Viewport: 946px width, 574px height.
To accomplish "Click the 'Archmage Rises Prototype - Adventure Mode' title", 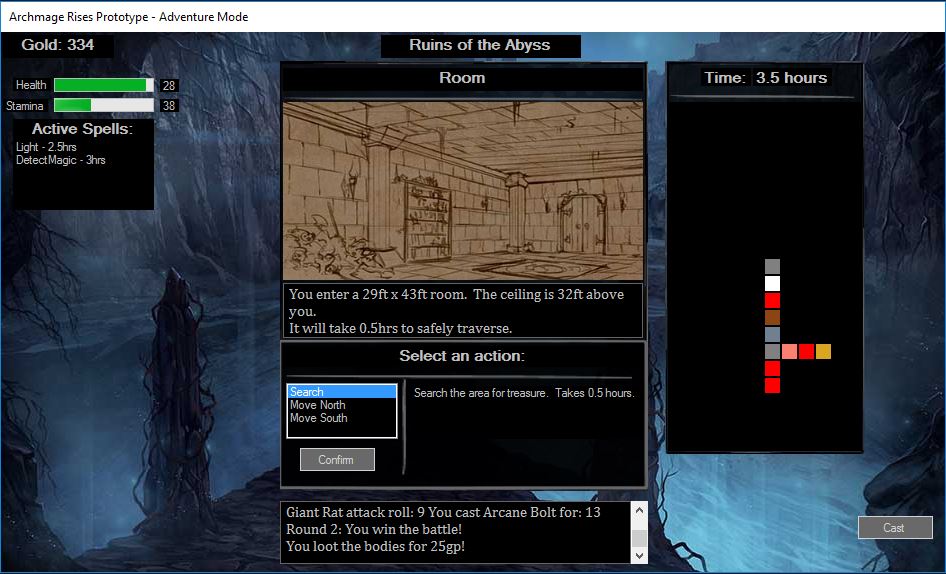I will 129,17.
